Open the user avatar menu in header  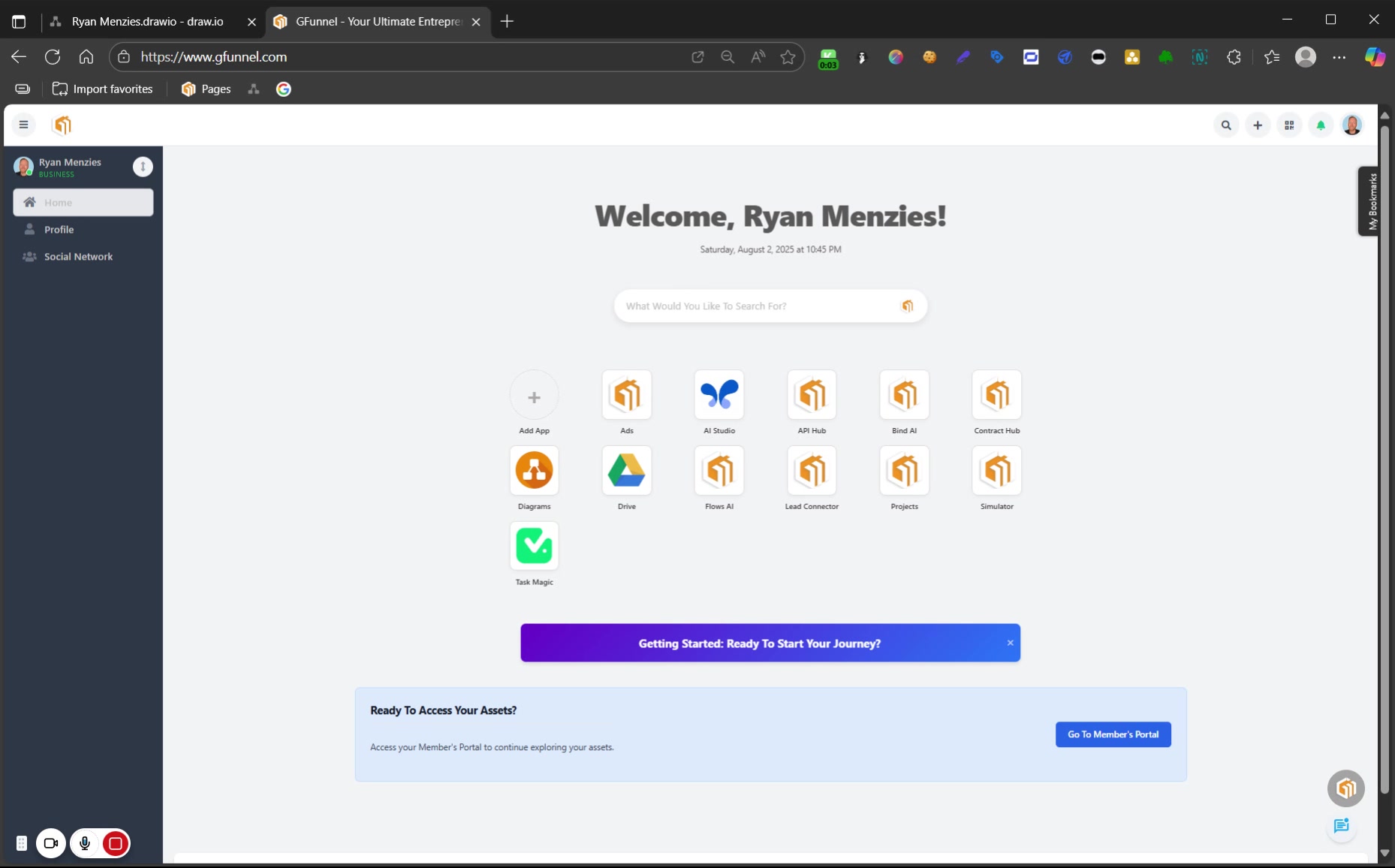pos(1351,125)
